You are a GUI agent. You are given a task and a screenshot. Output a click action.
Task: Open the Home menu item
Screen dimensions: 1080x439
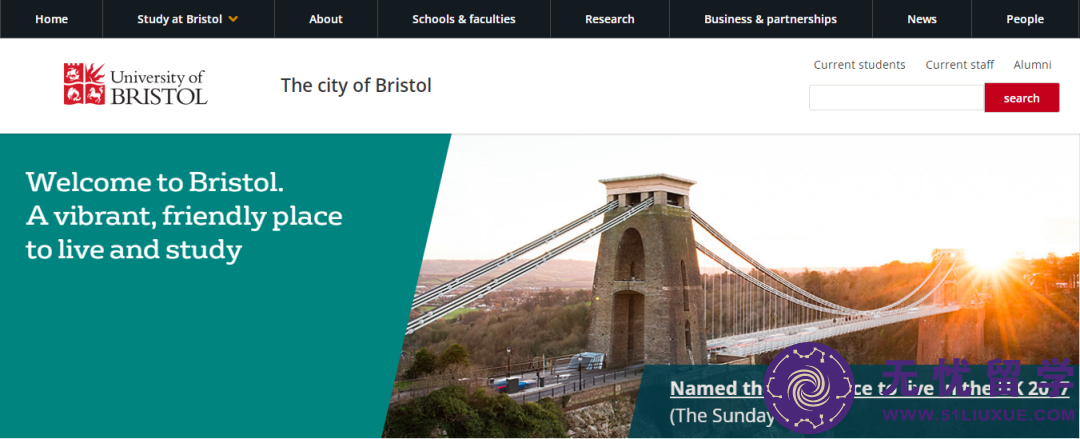tap(52, 19)
